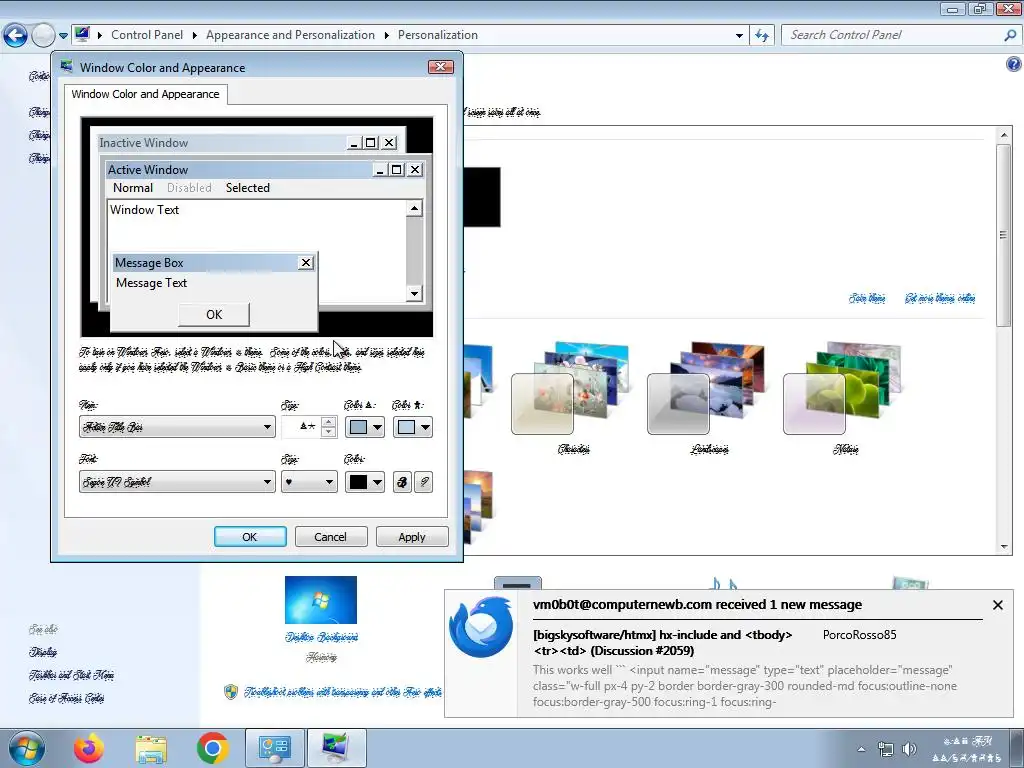Click the address bar refresh icon
The image size is (1024, 768).
[761, 35]
